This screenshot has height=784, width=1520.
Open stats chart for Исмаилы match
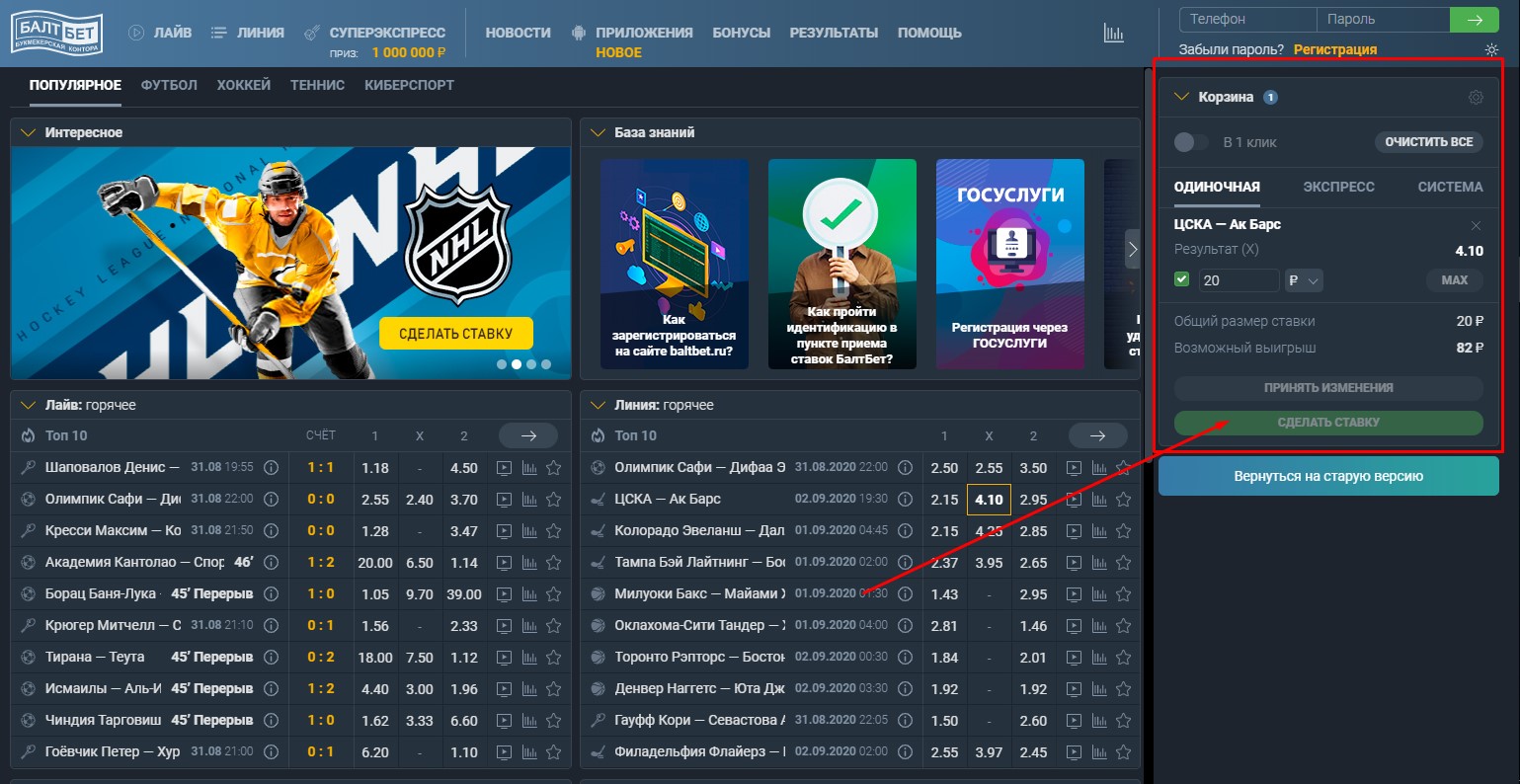[x=528, y=689]
